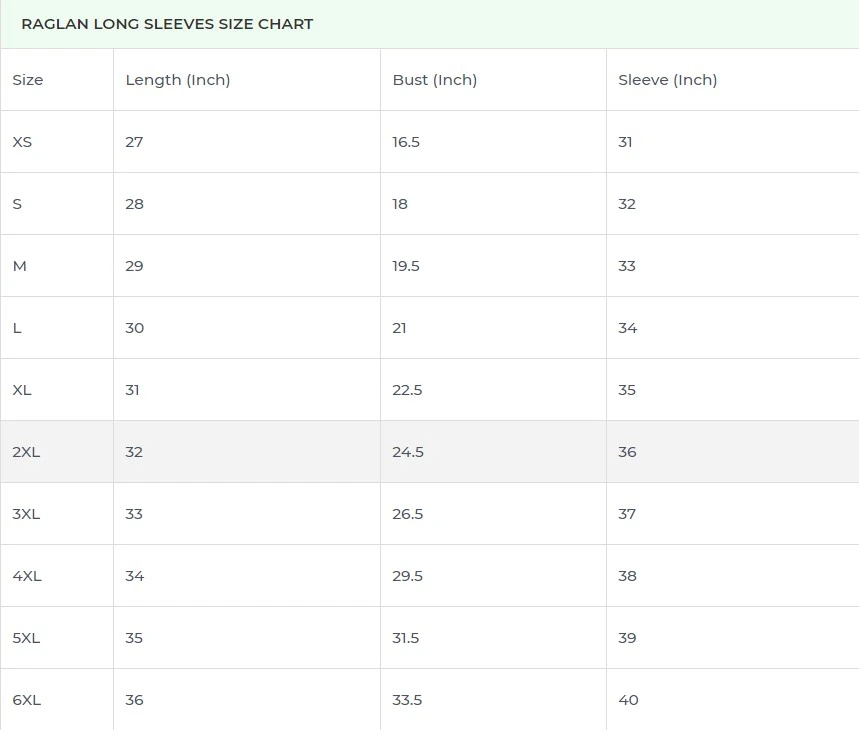Select the 6XL size cell
The height and width of the screenshot is (730, 859).
(26, 700)
